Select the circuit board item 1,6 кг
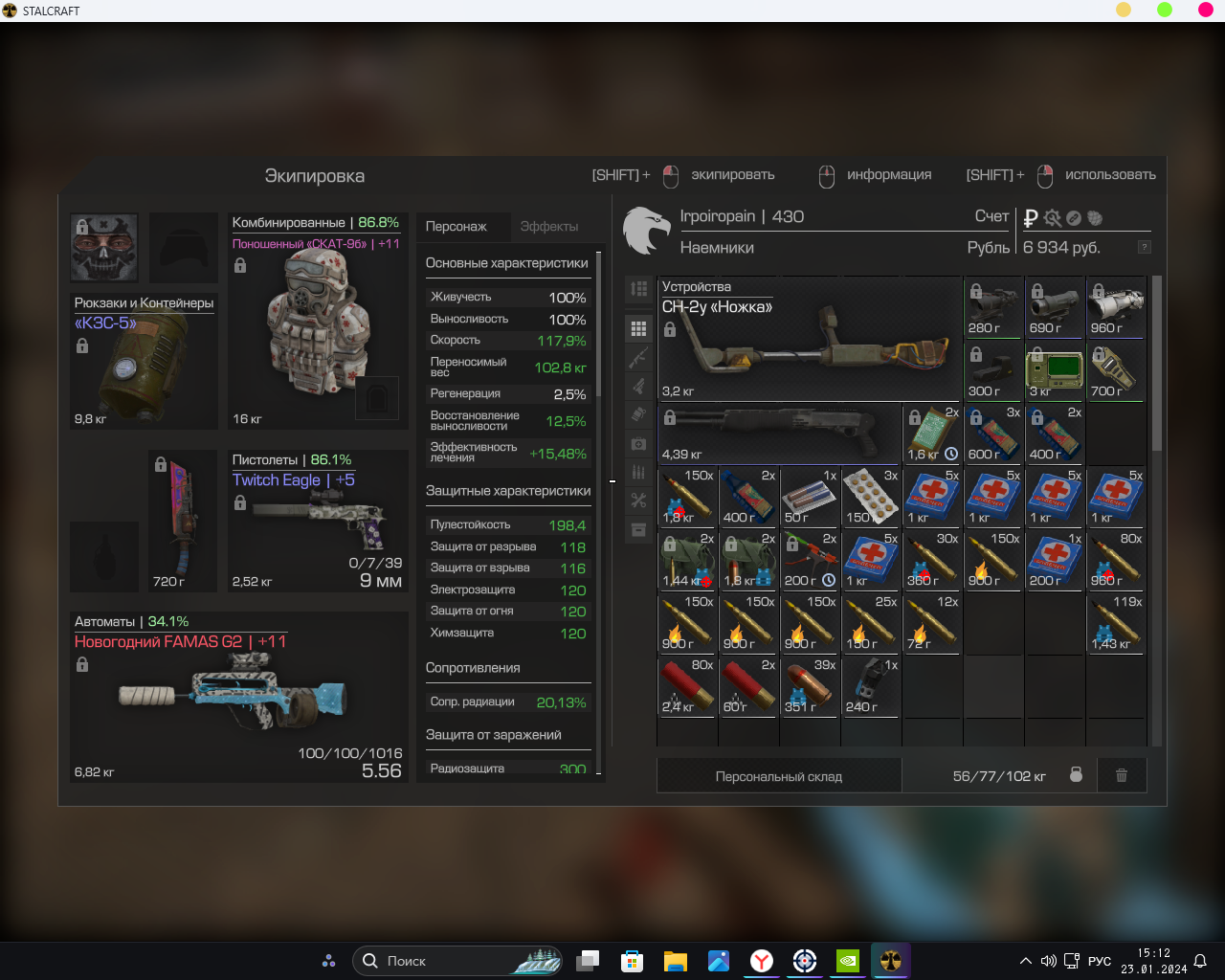Viewport: 1225px width, 980px height. [932, 434]
